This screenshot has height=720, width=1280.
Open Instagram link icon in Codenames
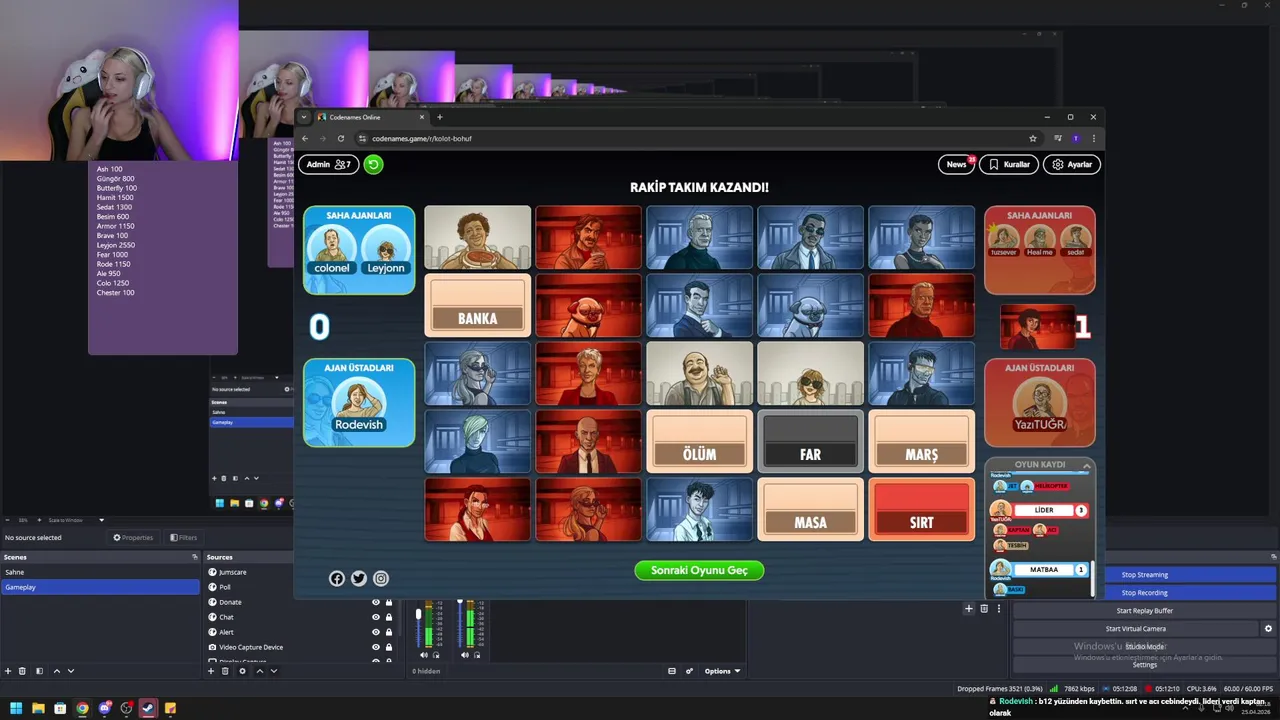[381, 578]
